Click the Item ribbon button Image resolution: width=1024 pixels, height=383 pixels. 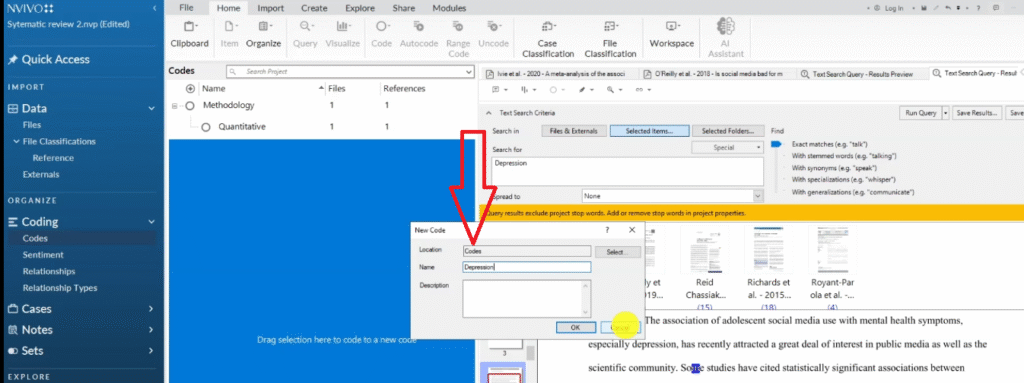pyautogui.click(x=229, y=35)
